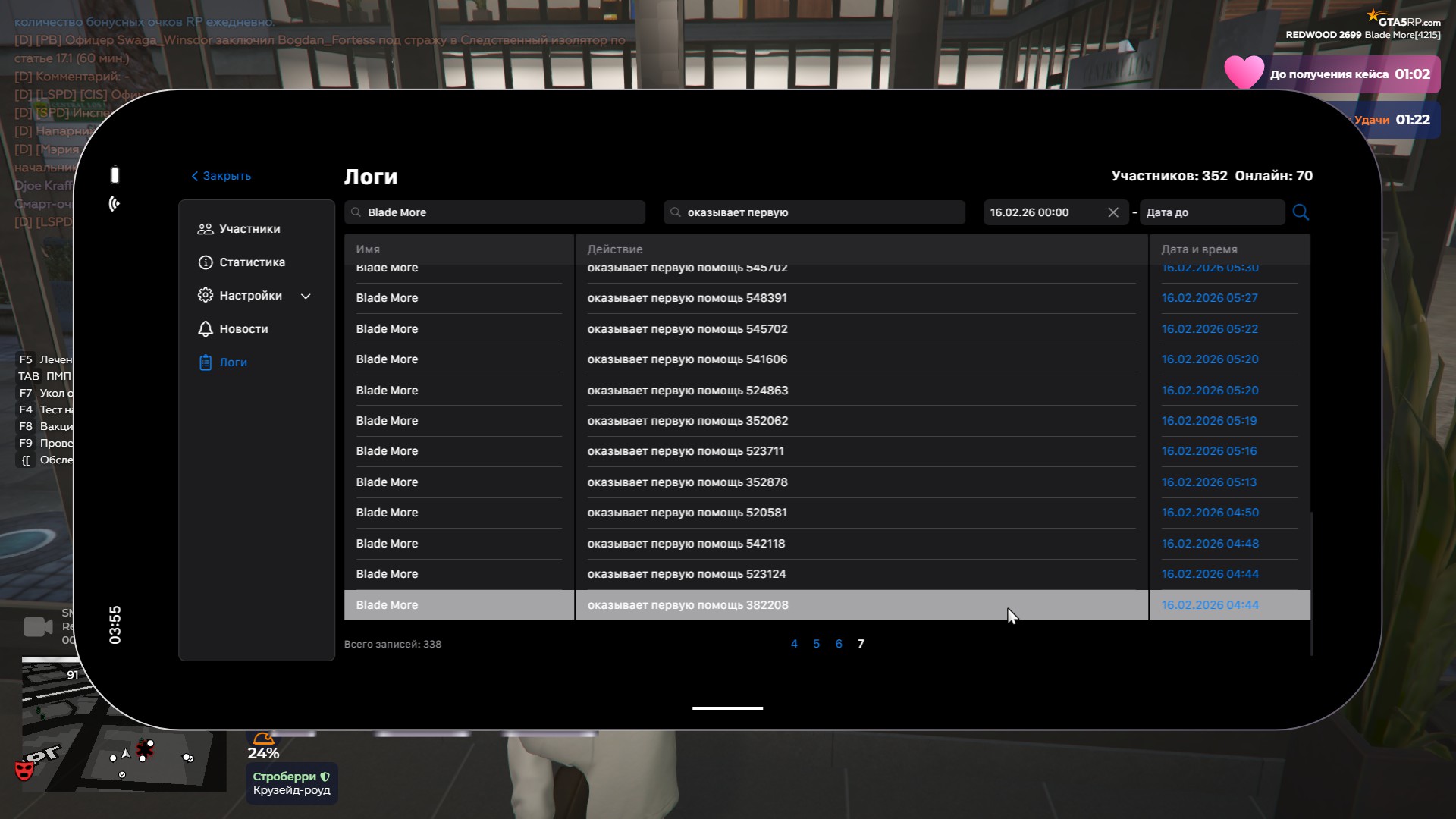Screen dimensions: 1456x819
Task: Go to page 5 of logs
Action: click(x=816, y=644)
